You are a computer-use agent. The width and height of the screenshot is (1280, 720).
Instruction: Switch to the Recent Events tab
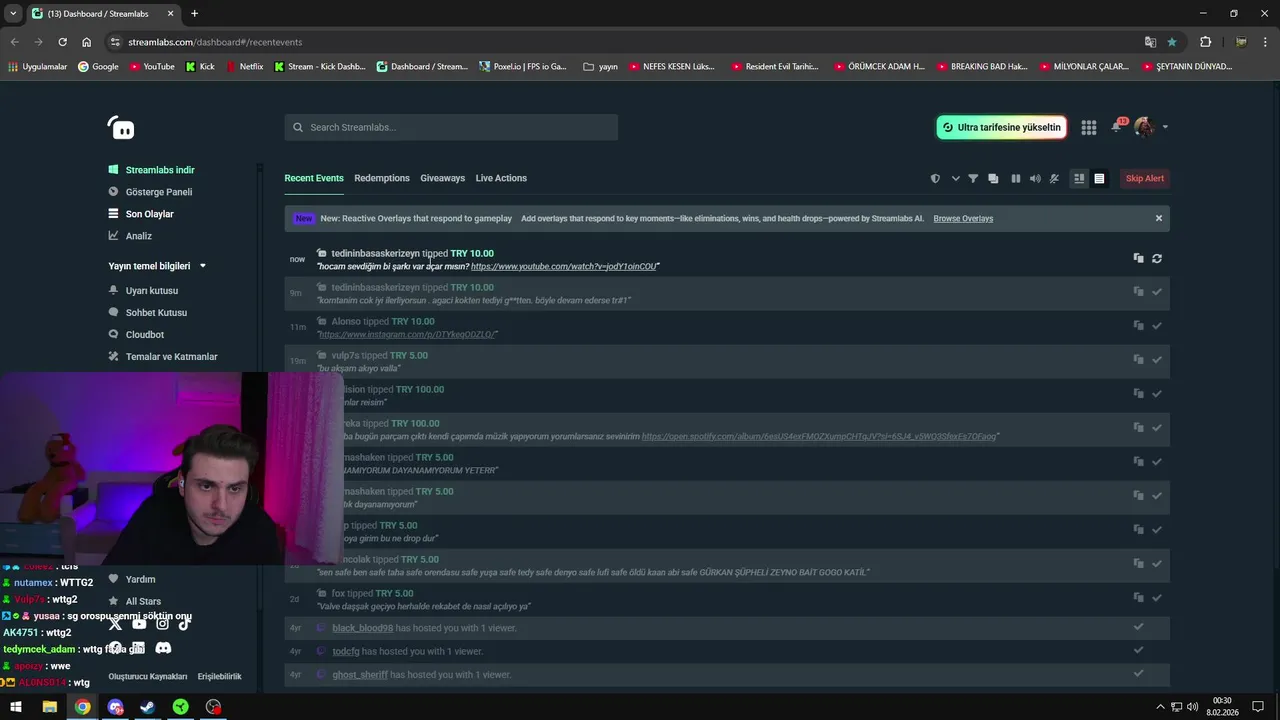314,178
